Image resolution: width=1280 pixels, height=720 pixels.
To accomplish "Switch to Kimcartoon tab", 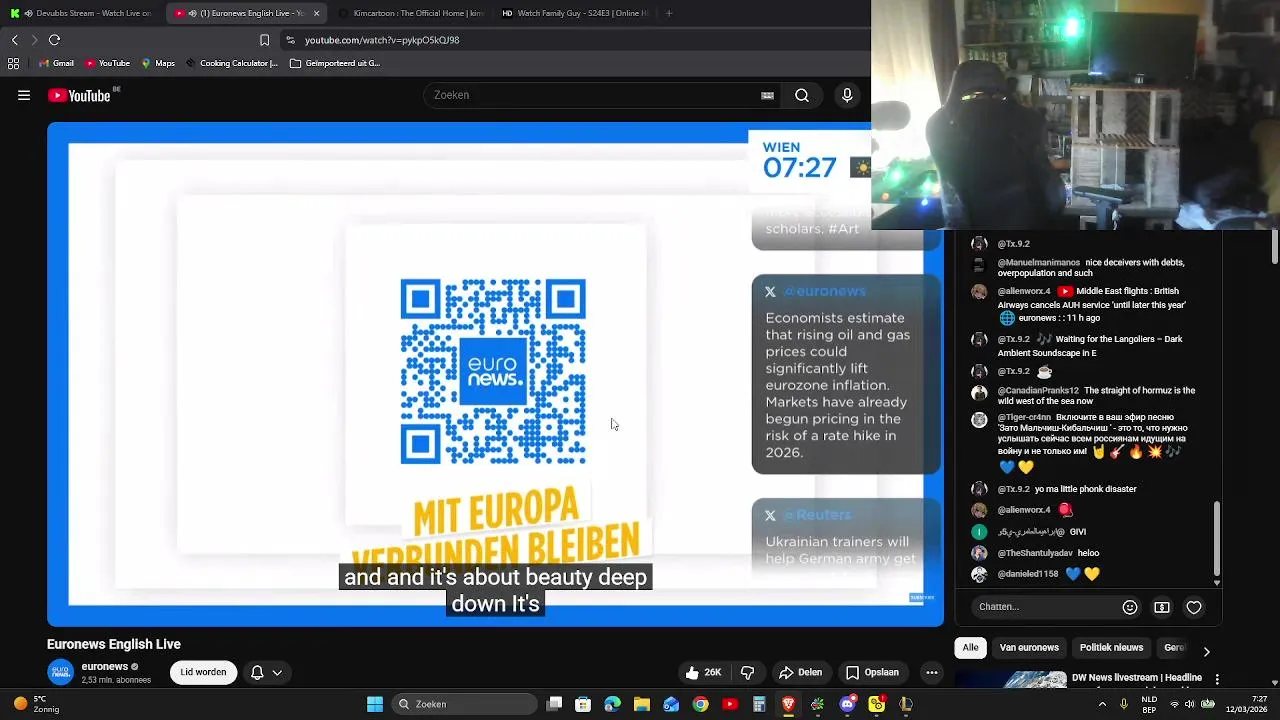I will coord(410,13).
